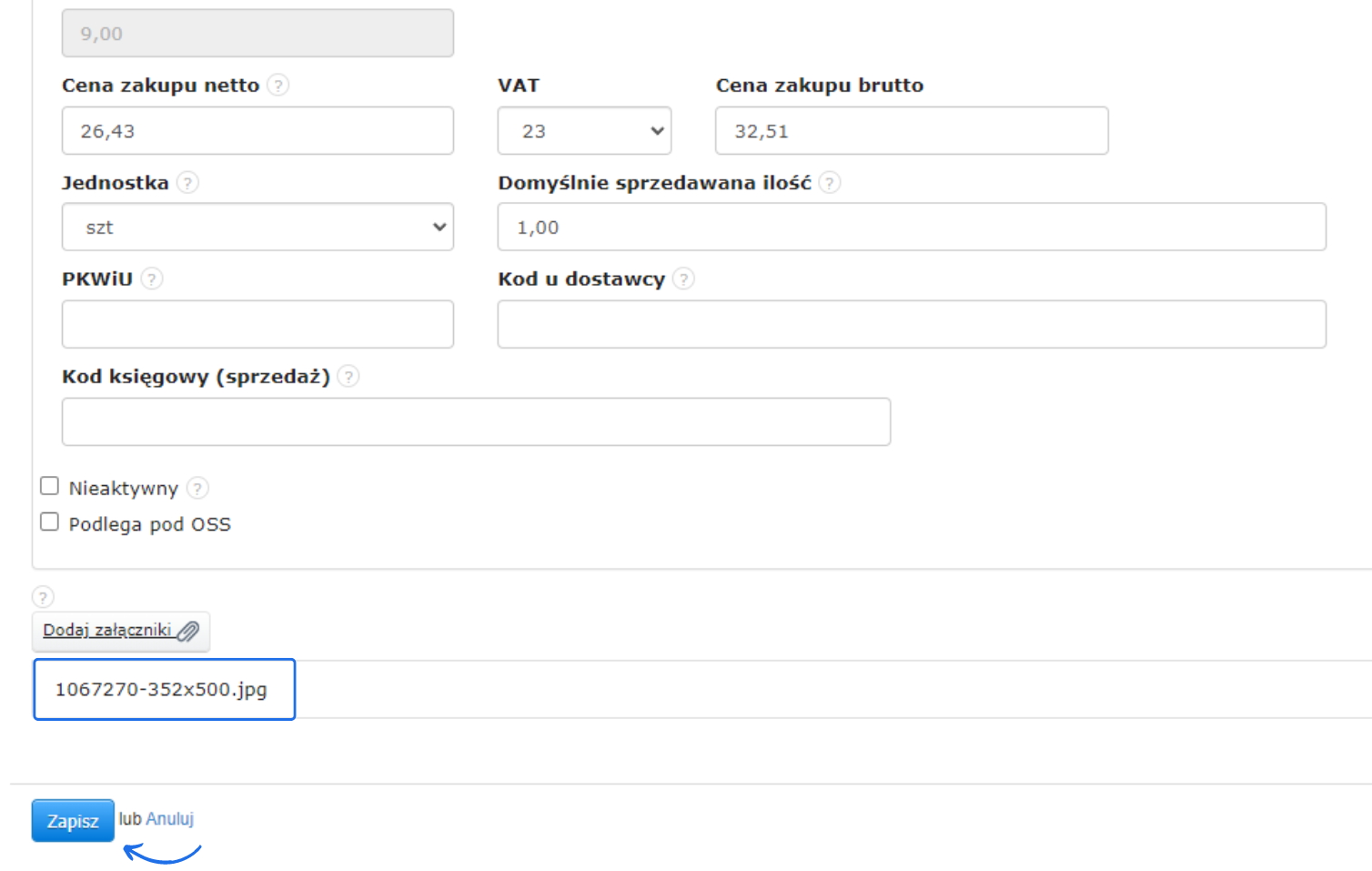
Task: Focus the Cena zakupu netto field
Action: [x=257, y=131]
